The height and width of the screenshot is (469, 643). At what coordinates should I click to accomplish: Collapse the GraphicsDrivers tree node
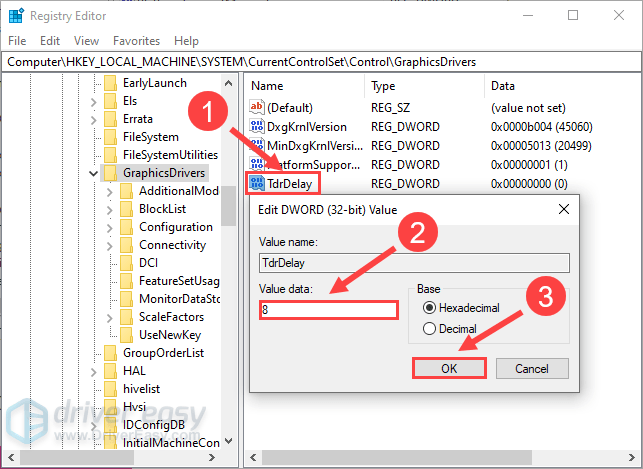coord(93,173)
